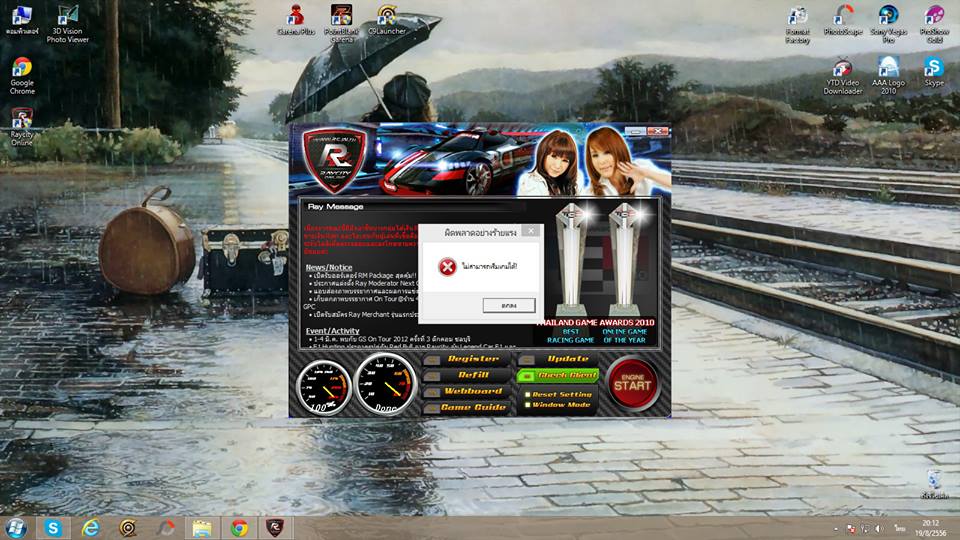Click the red error icon in dialog
The height and width of the screenshot is (540, 960).
click(x=447, y=266)
